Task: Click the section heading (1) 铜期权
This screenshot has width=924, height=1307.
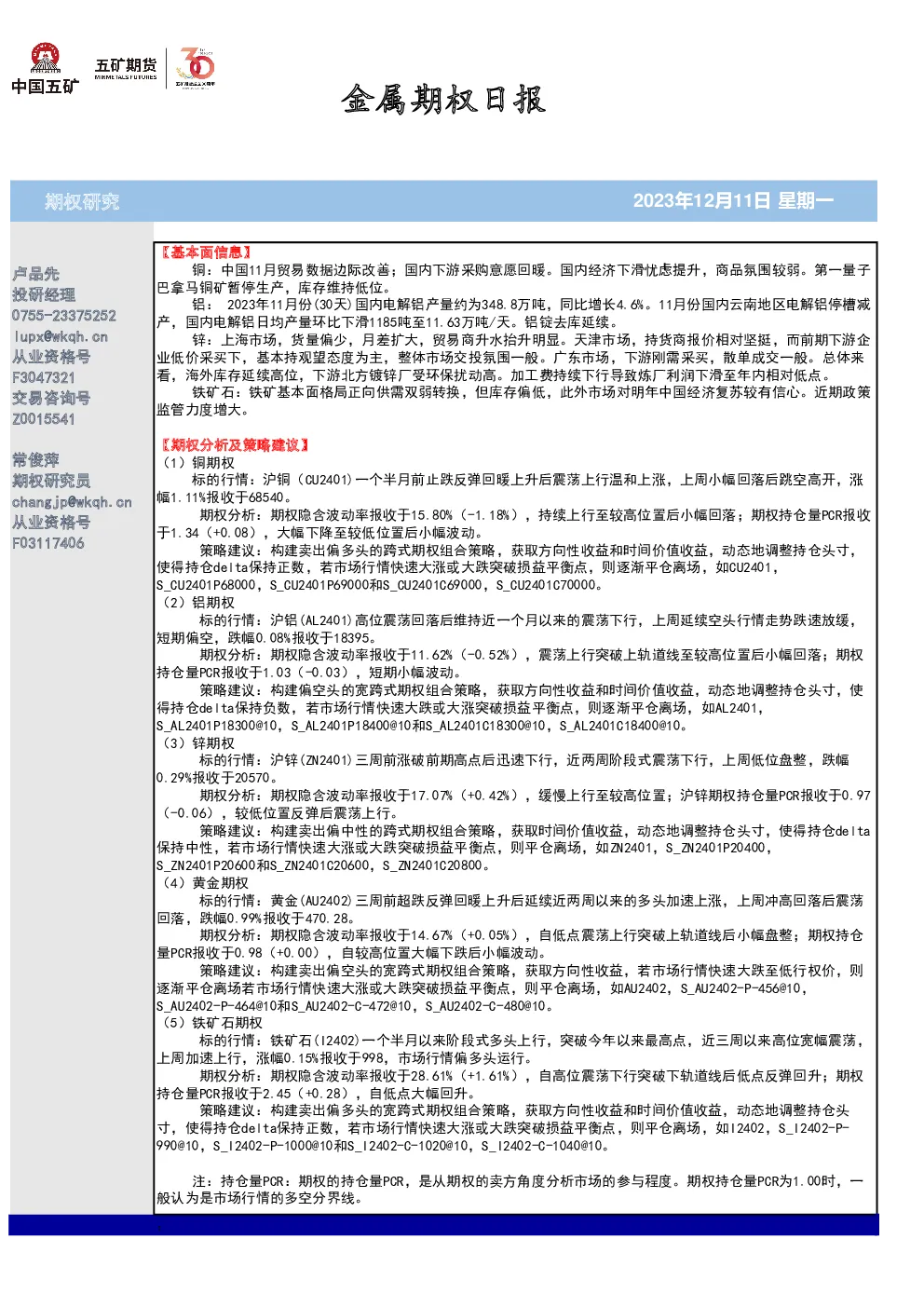Action: (197, 463)
